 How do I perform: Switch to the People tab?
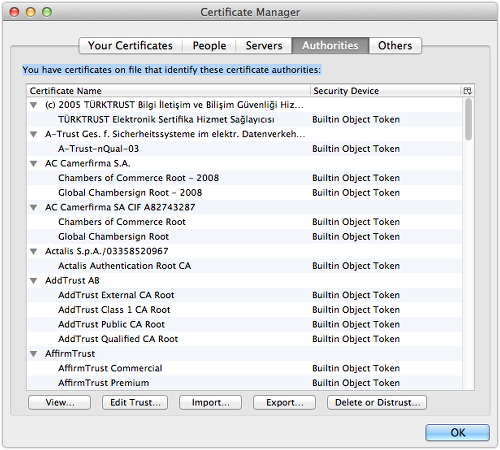tap(209, 45)
